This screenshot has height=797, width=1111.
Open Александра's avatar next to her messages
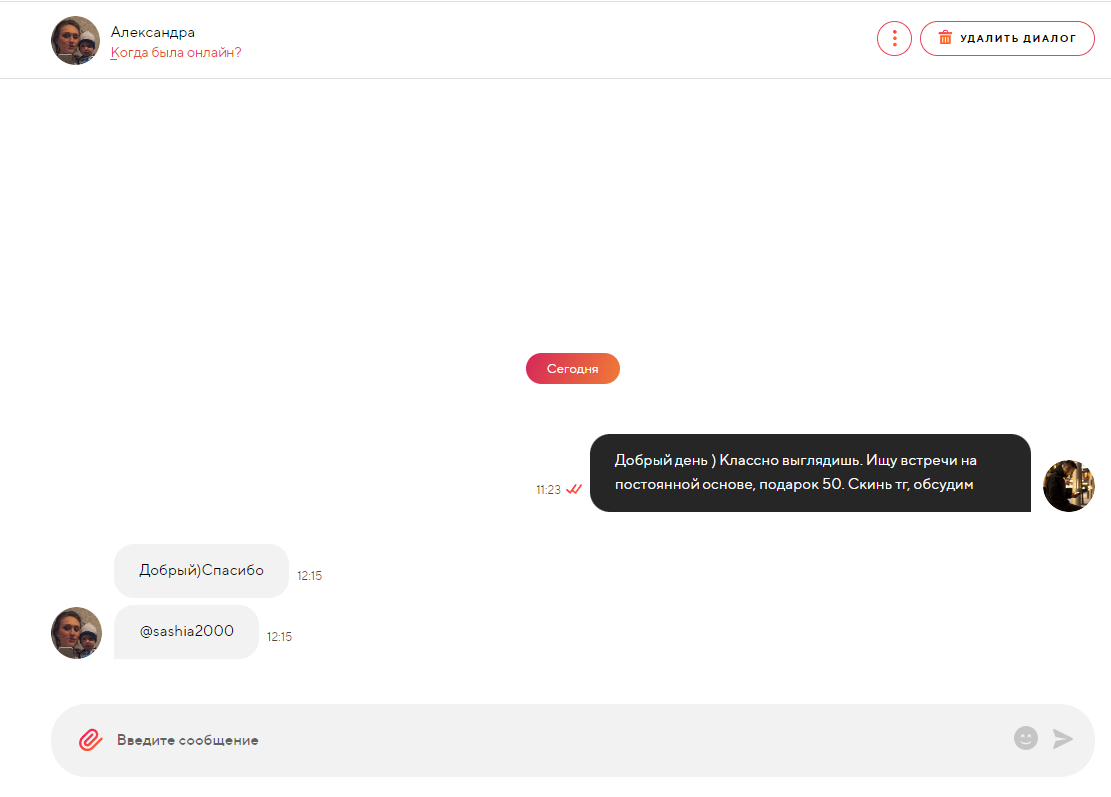pyautogui.click(x=77, y=633)
